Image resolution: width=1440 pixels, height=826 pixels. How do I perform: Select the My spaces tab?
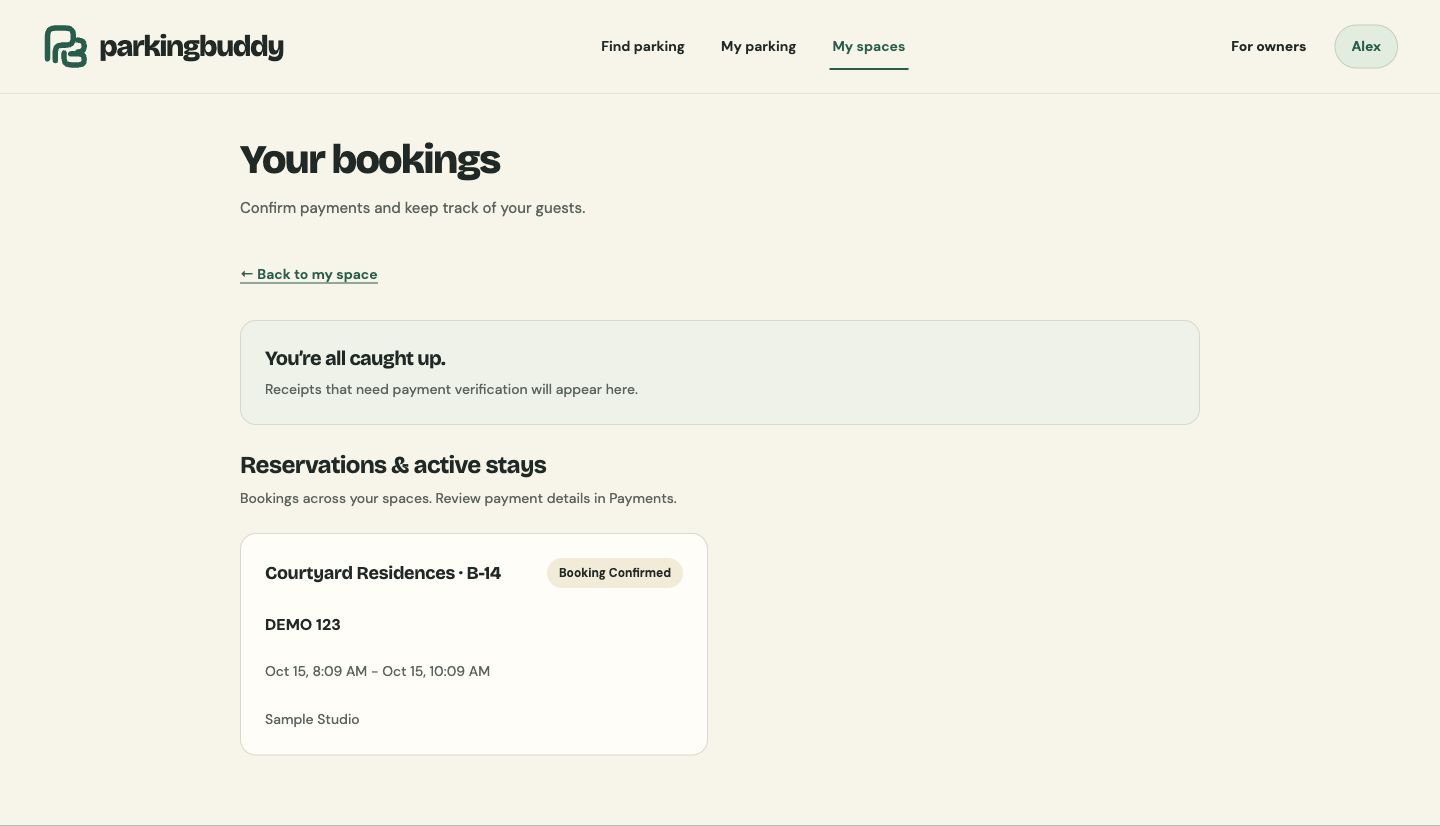[x=868, y=46]
